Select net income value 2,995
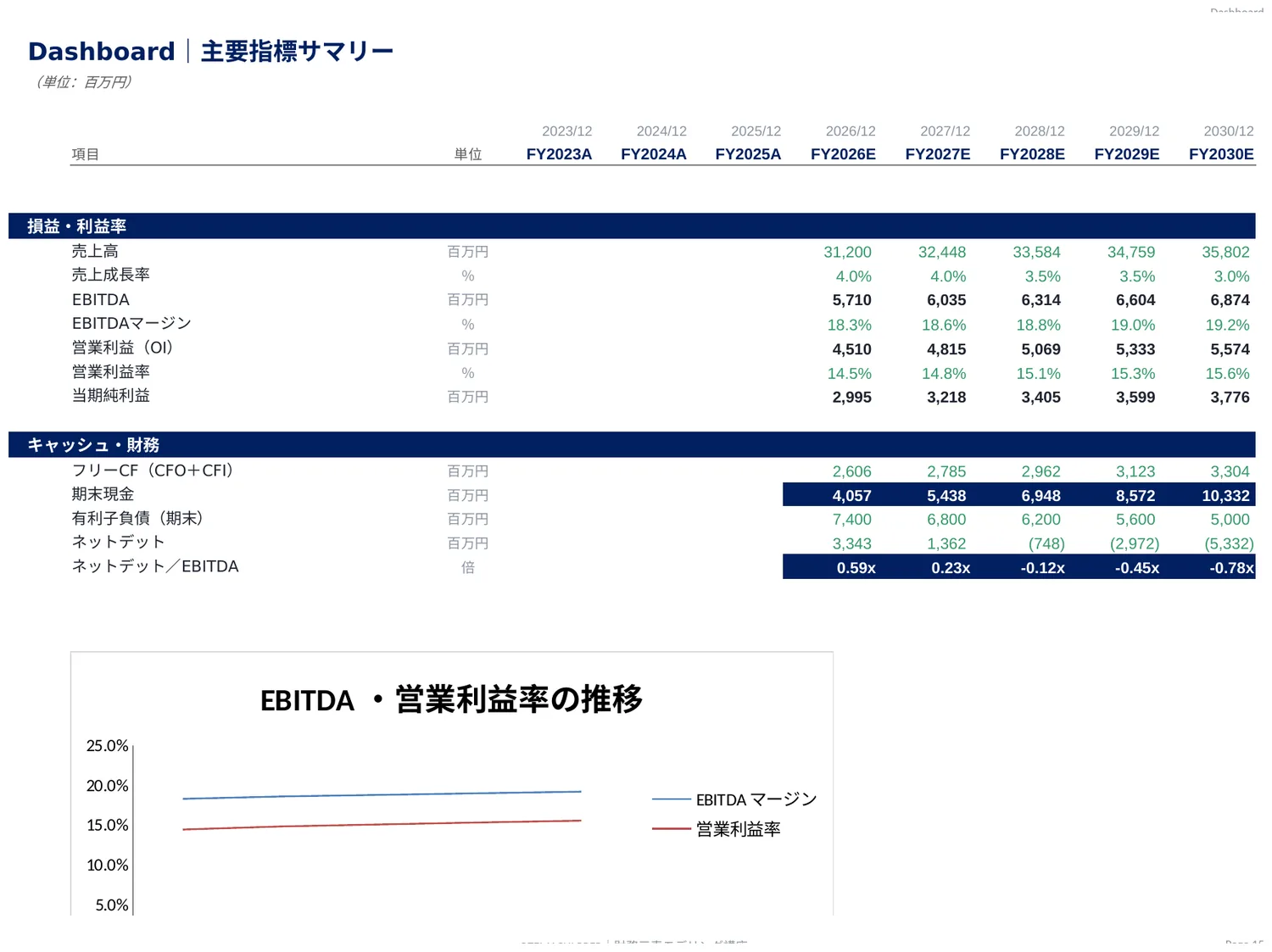 click(851, 398)
